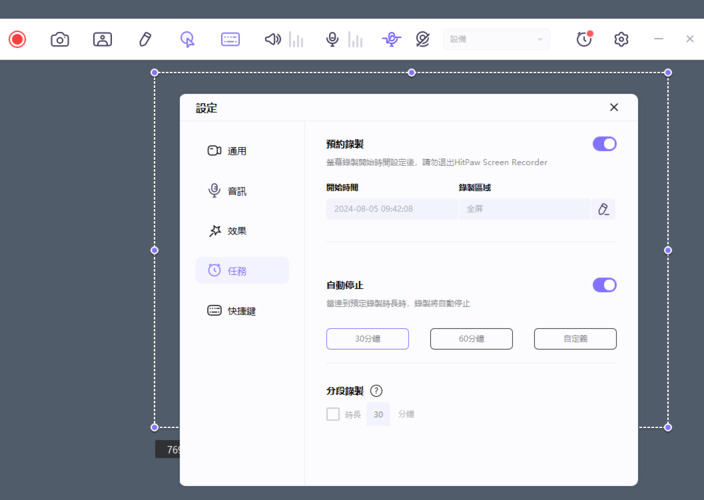Click the top-right selection handle

coord(668,72)
